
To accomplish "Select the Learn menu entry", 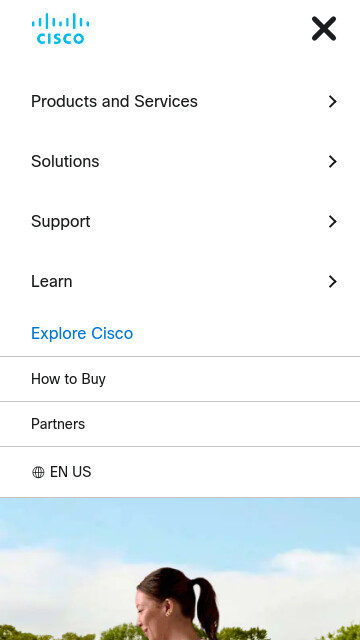I will pyautogui.click(x=52, y=281).
